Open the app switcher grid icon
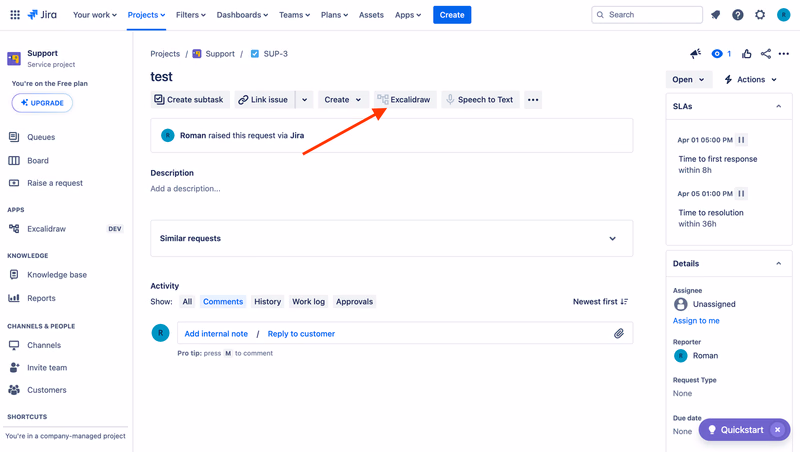The height and width of the screenshot is (452, 800). 15,15
